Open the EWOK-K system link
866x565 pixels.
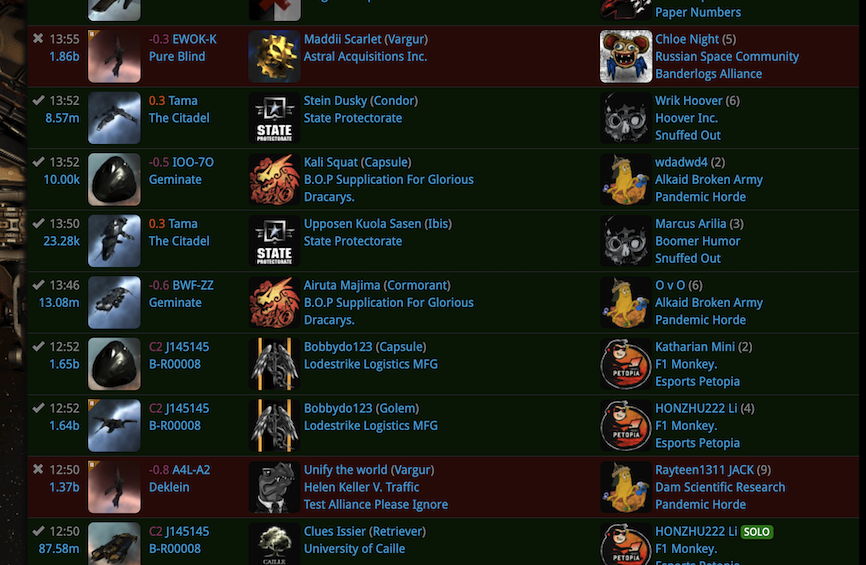[194, 39]
